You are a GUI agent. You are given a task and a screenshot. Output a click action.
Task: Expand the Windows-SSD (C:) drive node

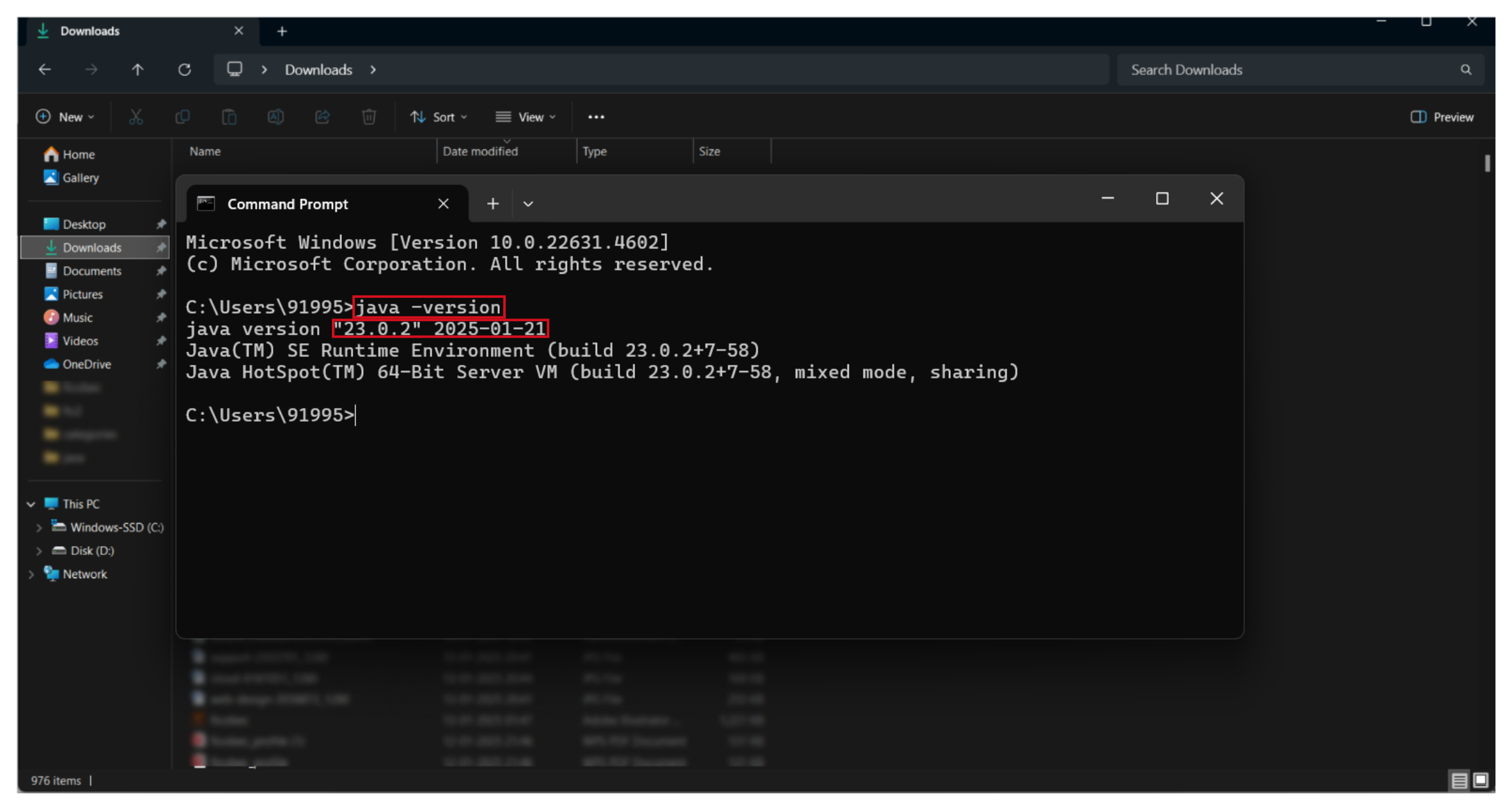click(39, 527)
